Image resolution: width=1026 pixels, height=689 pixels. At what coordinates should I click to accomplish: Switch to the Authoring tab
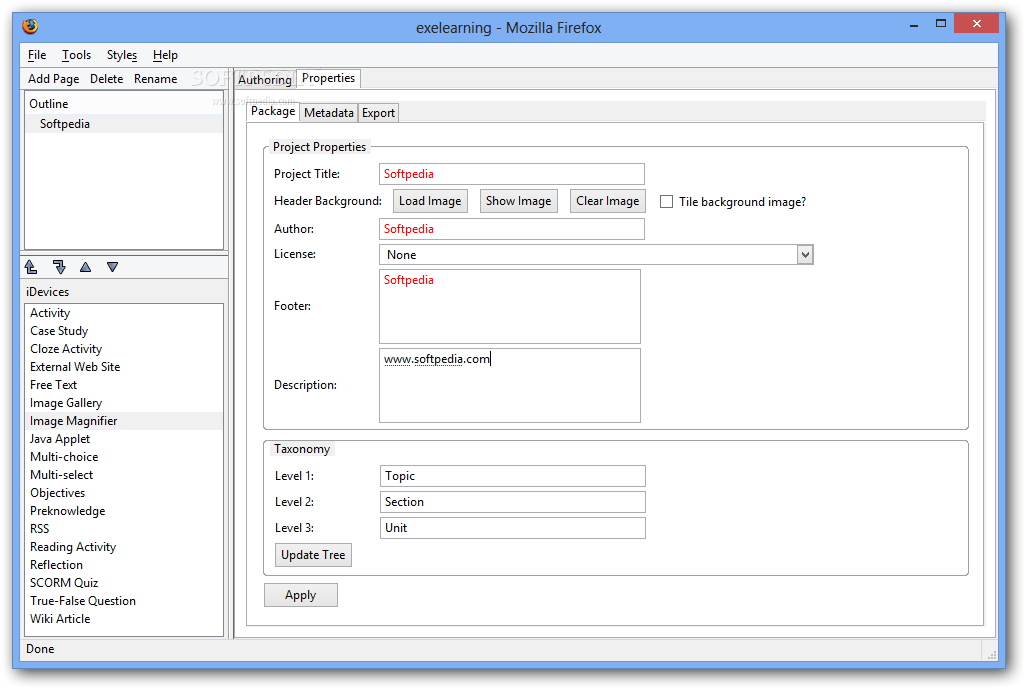click(x=265, y=79)
